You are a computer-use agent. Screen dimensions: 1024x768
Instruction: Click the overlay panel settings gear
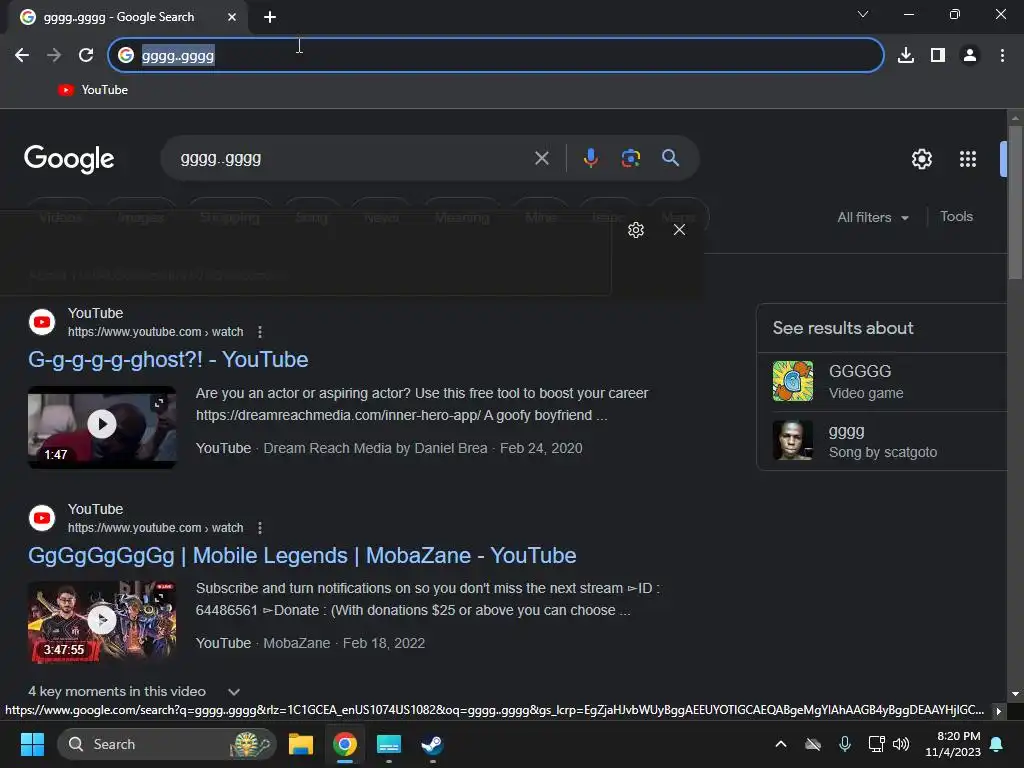click(635, 230)
